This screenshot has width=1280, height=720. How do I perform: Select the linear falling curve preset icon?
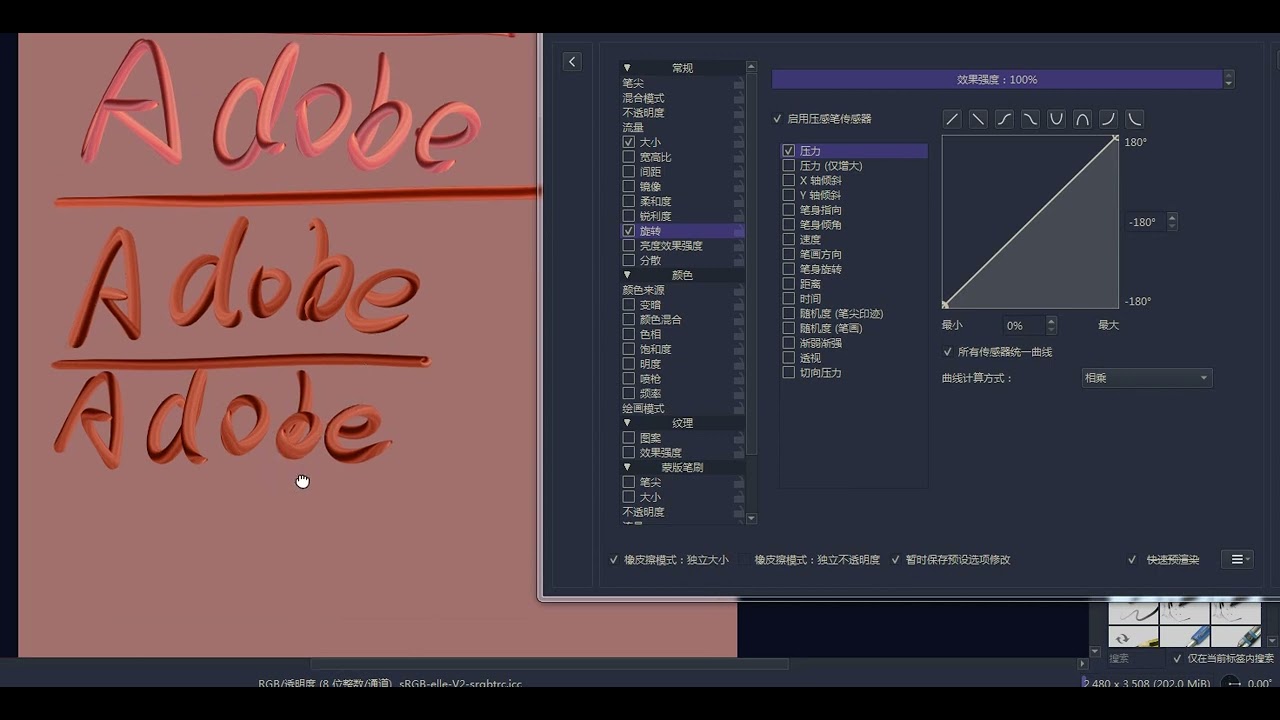point(978,119)
